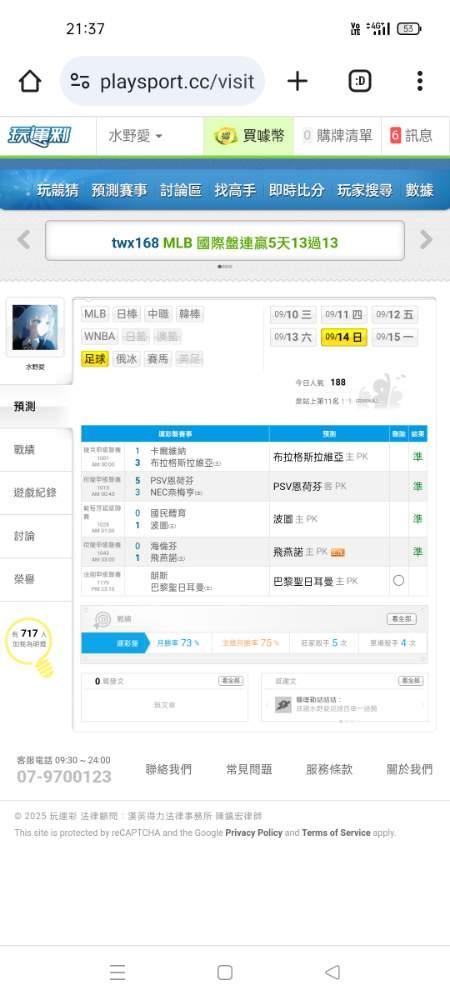Open site info icon in address bar
This screenshot has height=1000, width=450.
tap(80, 81)
